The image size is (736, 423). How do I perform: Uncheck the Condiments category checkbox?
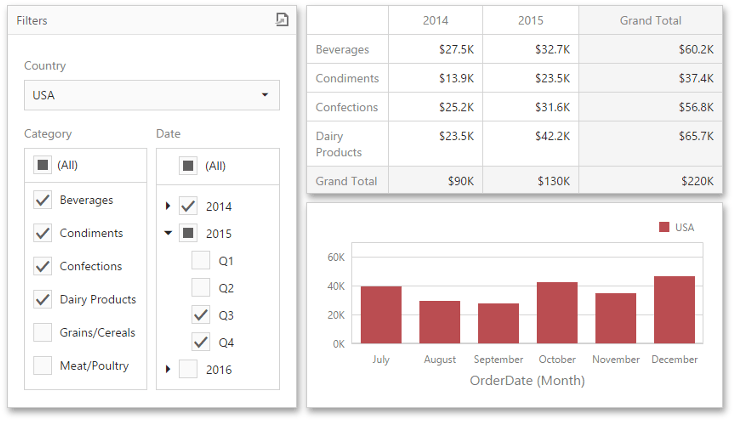pyautogui.click(x=42, y=233)
